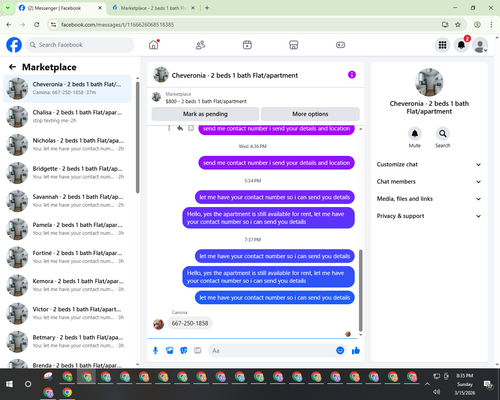The height and width of the screenshot is (400, 500).
Task: Search in conversation magnifier icon
Action: coord(443,134)
